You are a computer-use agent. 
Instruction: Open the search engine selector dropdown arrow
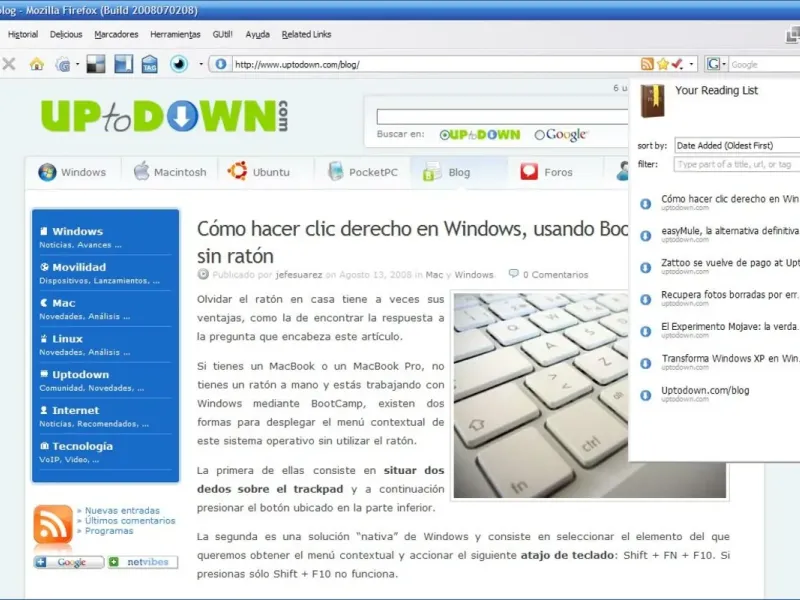click(724, 64)
